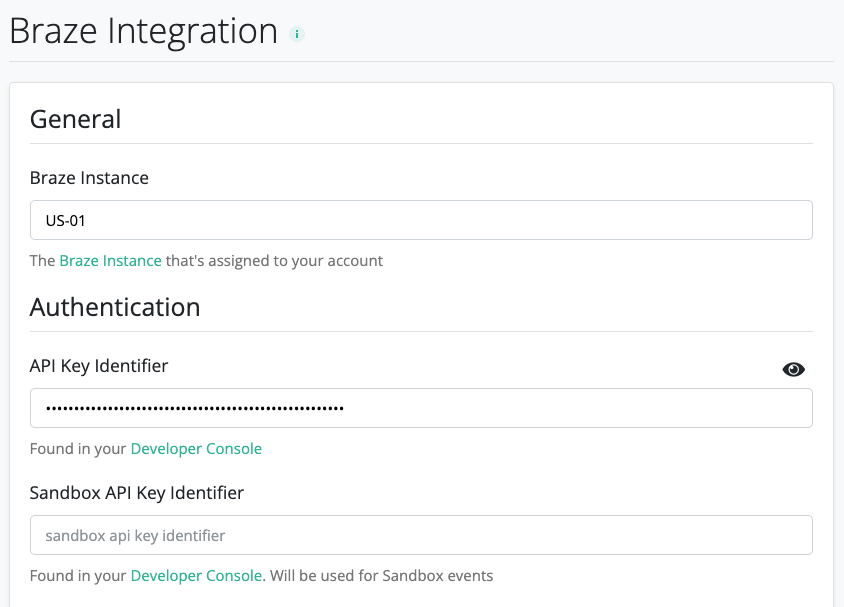Viewport: 844px width, 607px height.
Task: Click the "General" section heading
Action: tap(75, 119)
